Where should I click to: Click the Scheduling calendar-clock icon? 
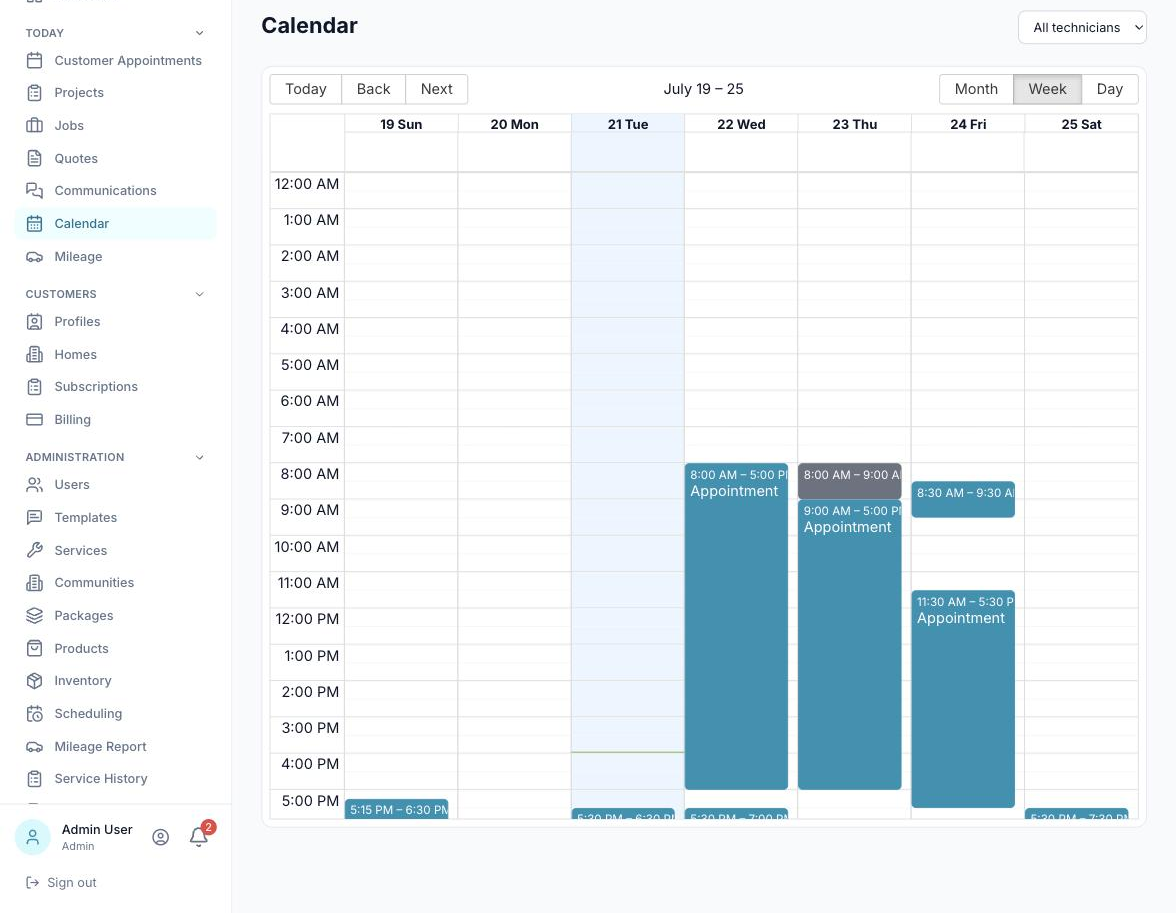click(34, 713)
